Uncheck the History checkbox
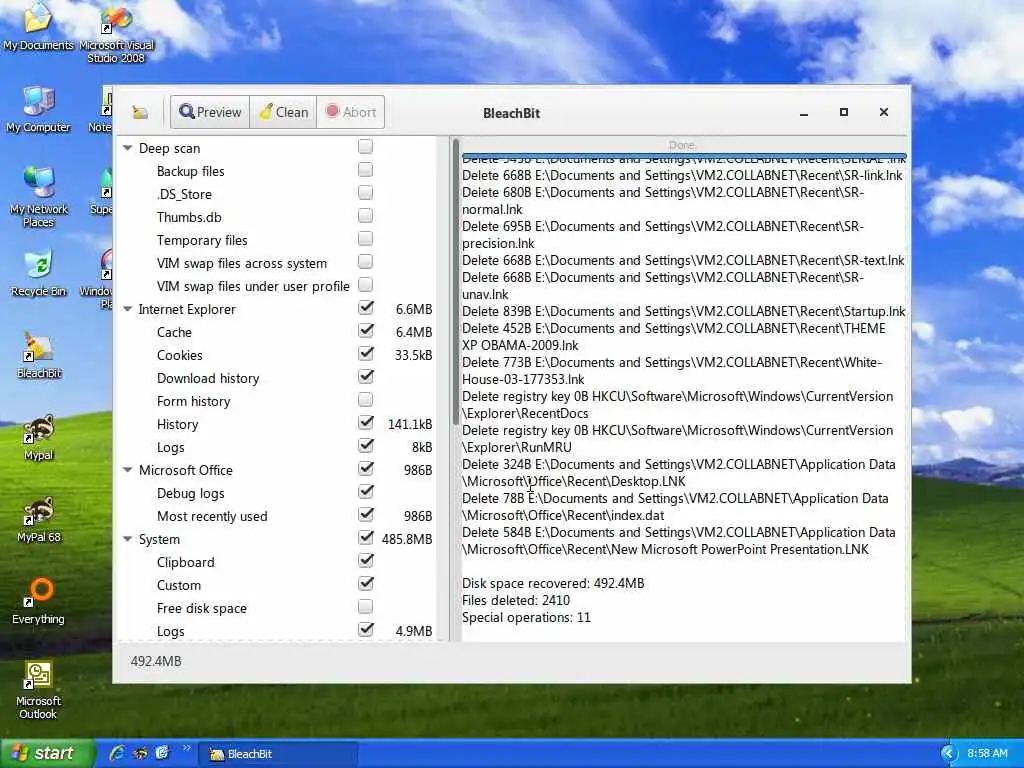The height and width of the screenshot is (768, 1024). click(366, 423)
